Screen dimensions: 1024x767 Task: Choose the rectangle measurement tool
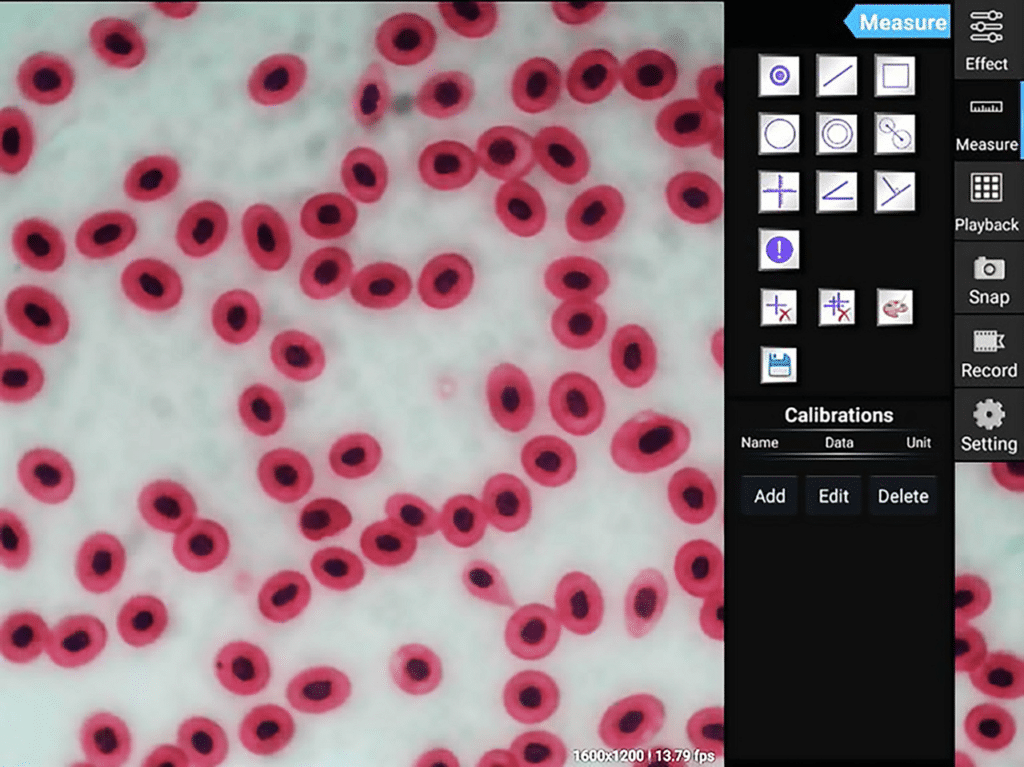click(x=894, y=76)
